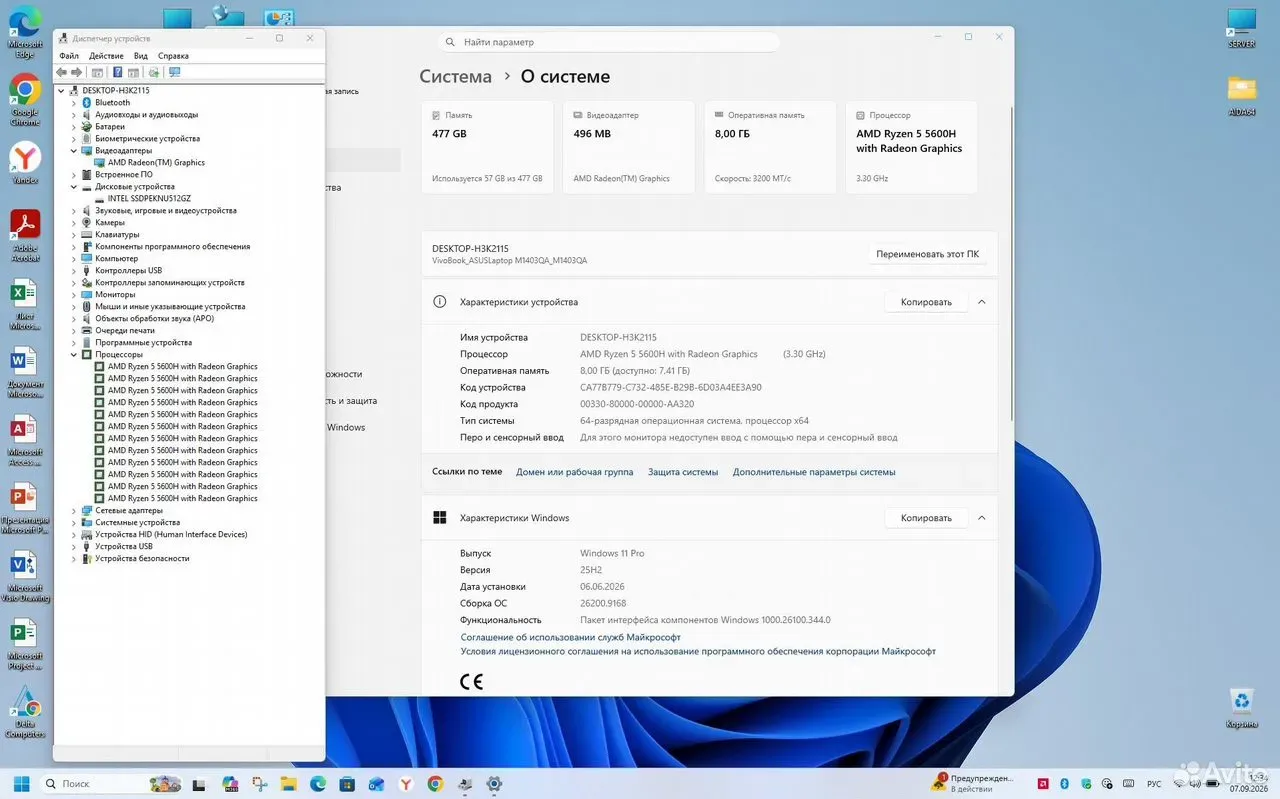
Task: Select the SERVER desktop icon
Action: [1241, 28]
